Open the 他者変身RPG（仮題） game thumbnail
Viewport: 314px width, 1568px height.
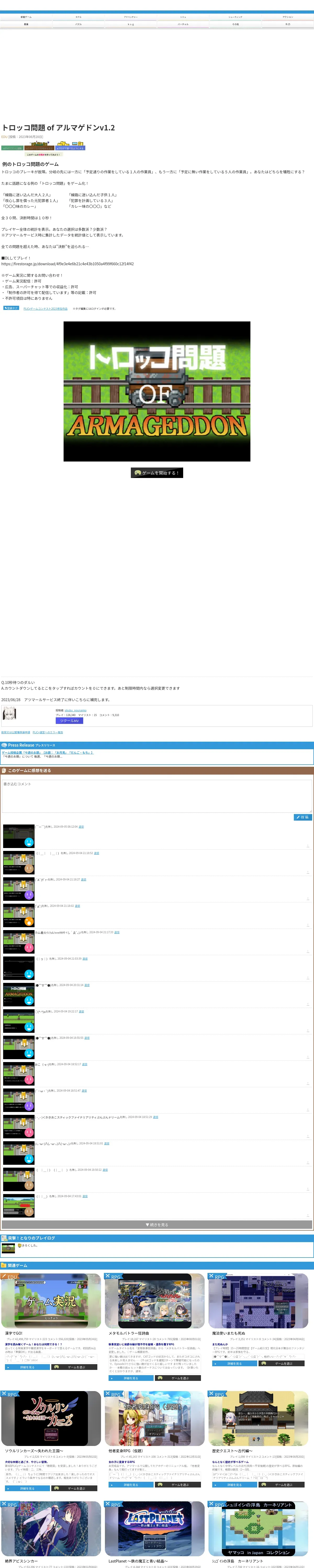(x=155, y=1418)
